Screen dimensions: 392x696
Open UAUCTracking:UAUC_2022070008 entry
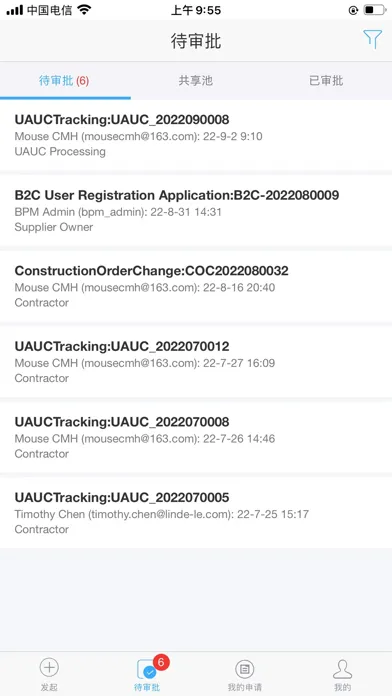point(196,437)
